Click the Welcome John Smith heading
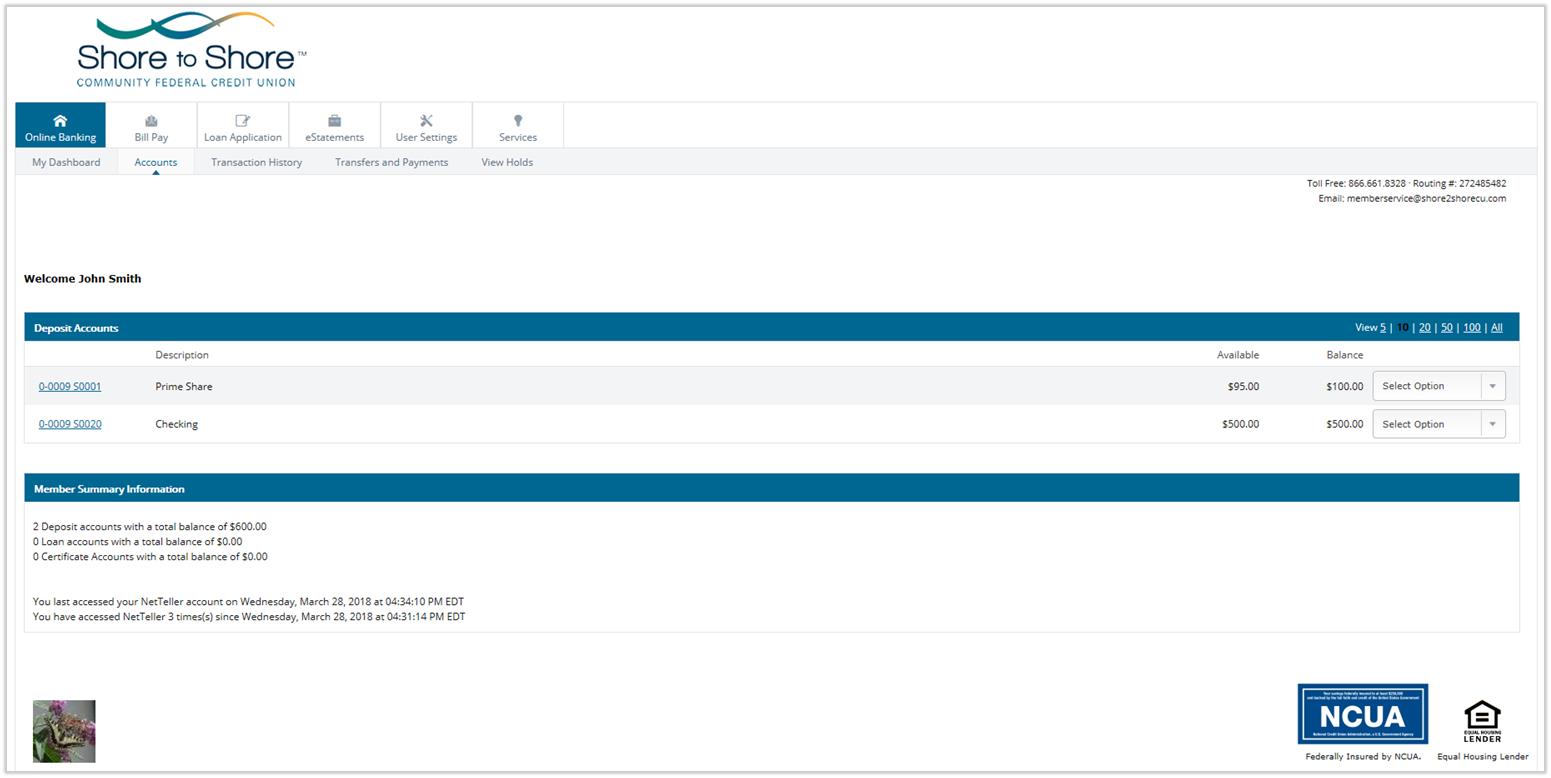This screenshot has height=778, width=1551. click(83, 279)
